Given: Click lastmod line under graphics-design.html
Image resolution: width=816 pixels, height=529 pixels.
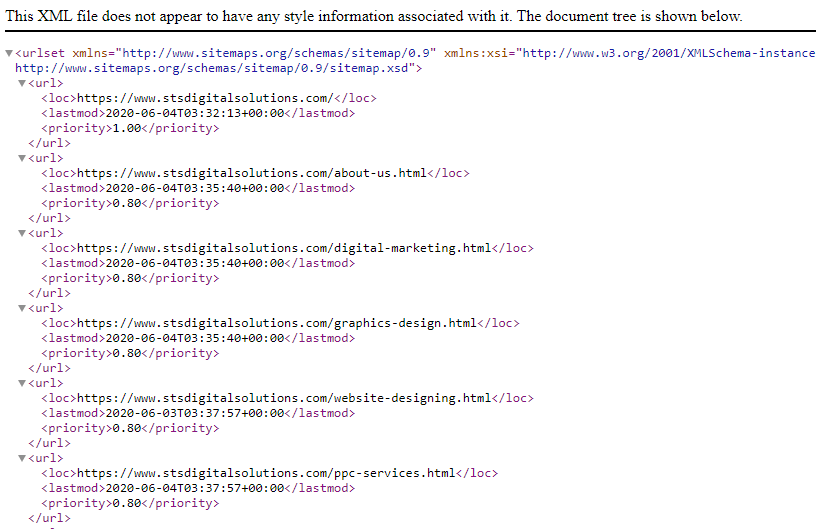Looking at the screenshot, I should coord(198,338).
